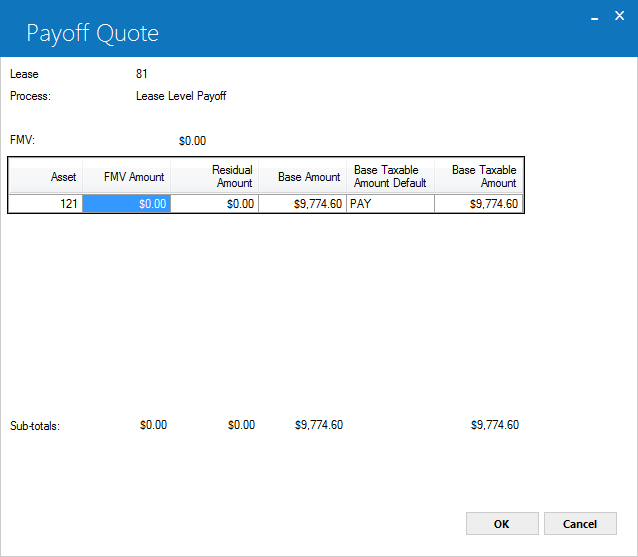Click the Lease Level Payoff process text
638x557 pixels.
tap(181, 96)
